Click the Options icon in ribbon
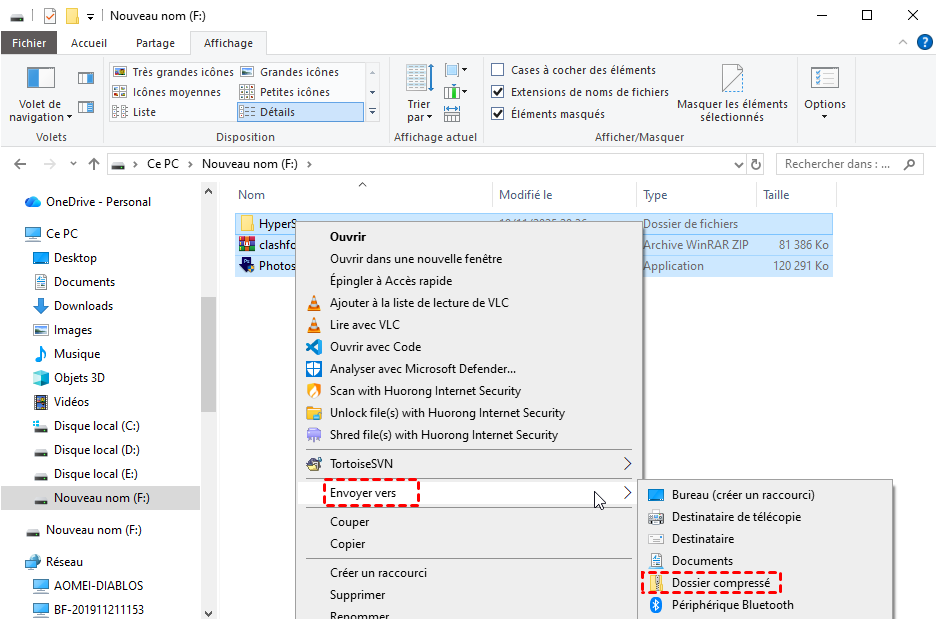The height and width of the screenshot is (619, 937). [824, 80]
